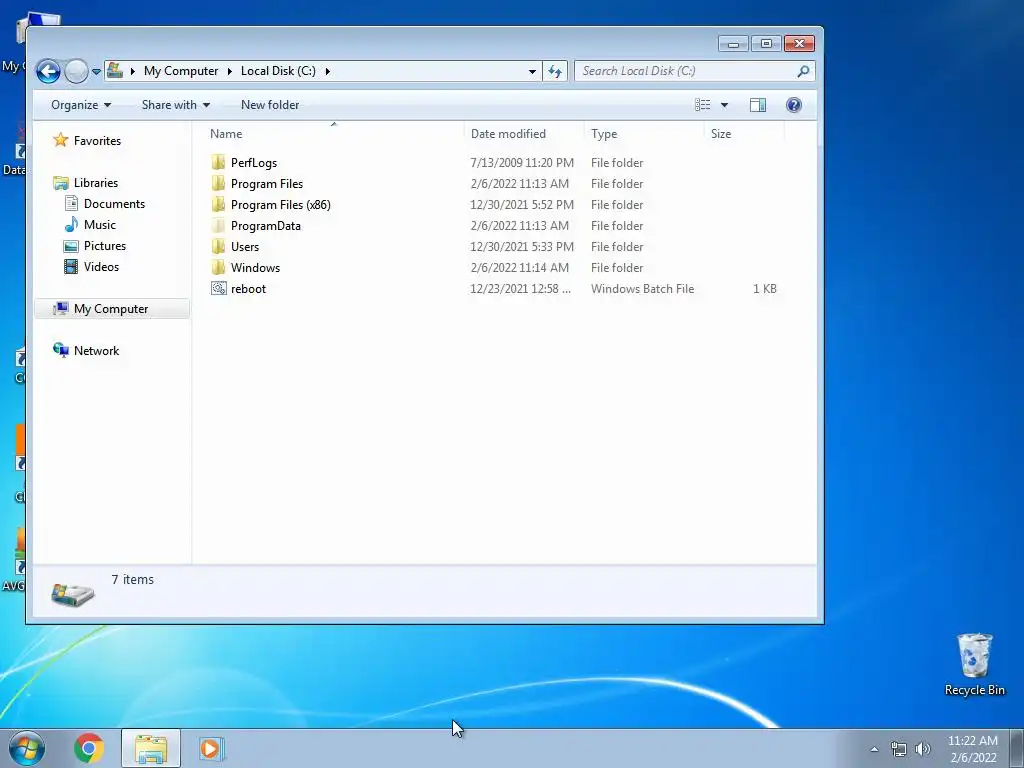Open address bar previous locations dropdown
The image size is (1024, 768).
pos(532,71)
